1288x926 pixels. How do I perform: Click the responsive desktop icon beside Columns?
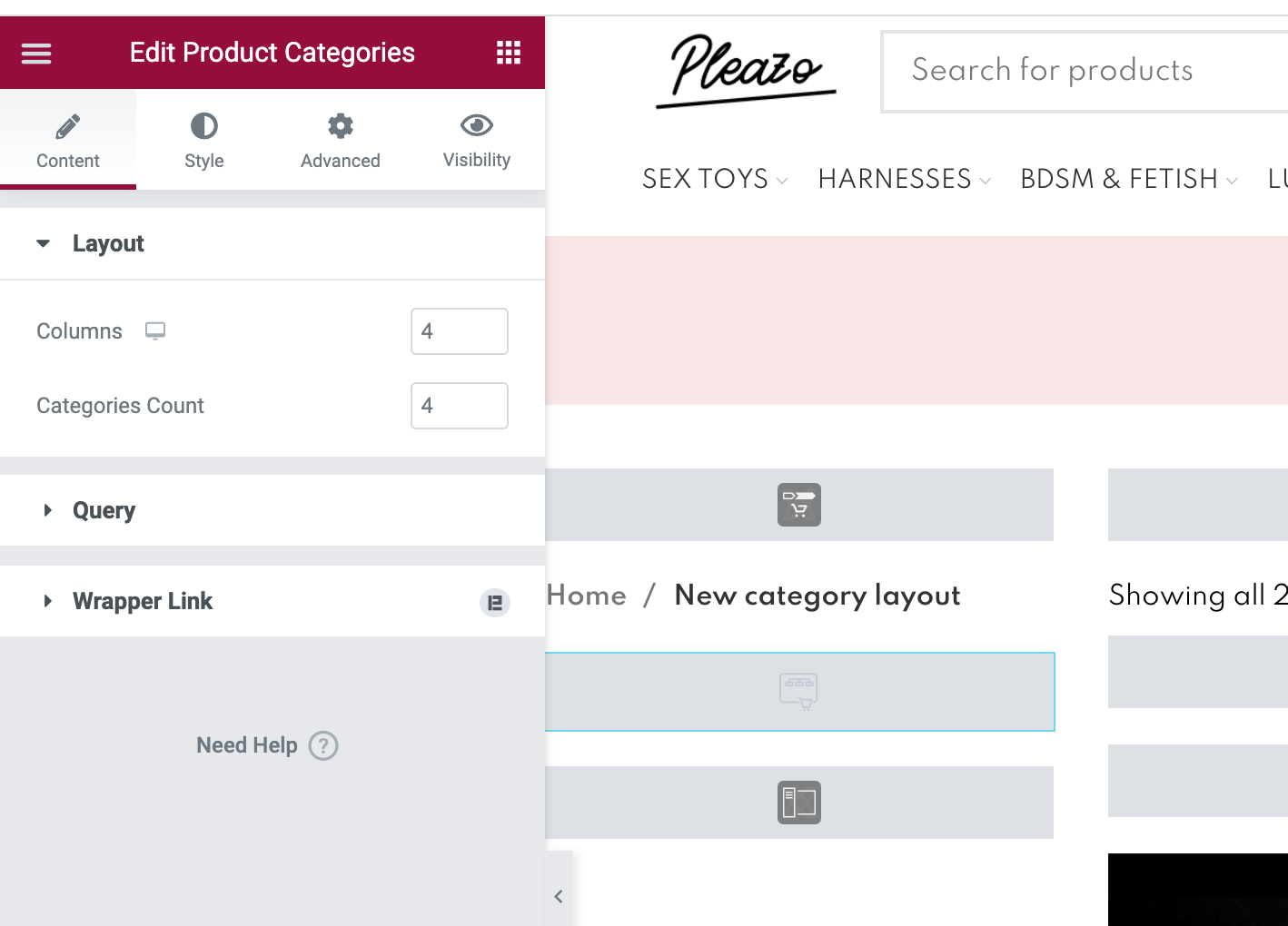tap(155, 331)
